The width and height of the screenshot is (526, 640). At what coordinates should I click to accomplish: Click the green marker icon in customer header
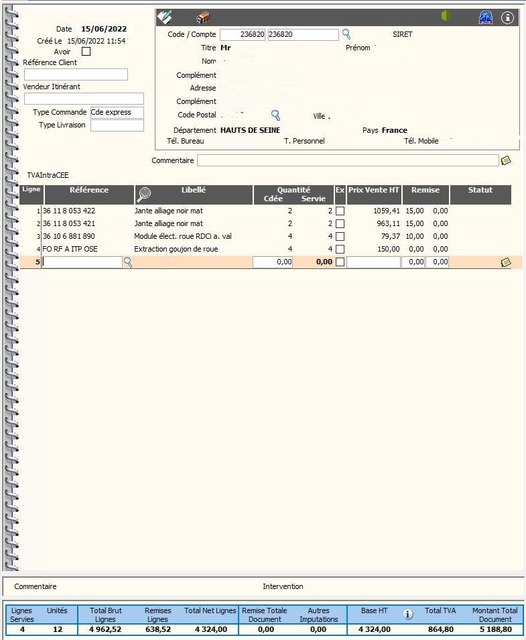pyautogui.click(x=446, y=16)
